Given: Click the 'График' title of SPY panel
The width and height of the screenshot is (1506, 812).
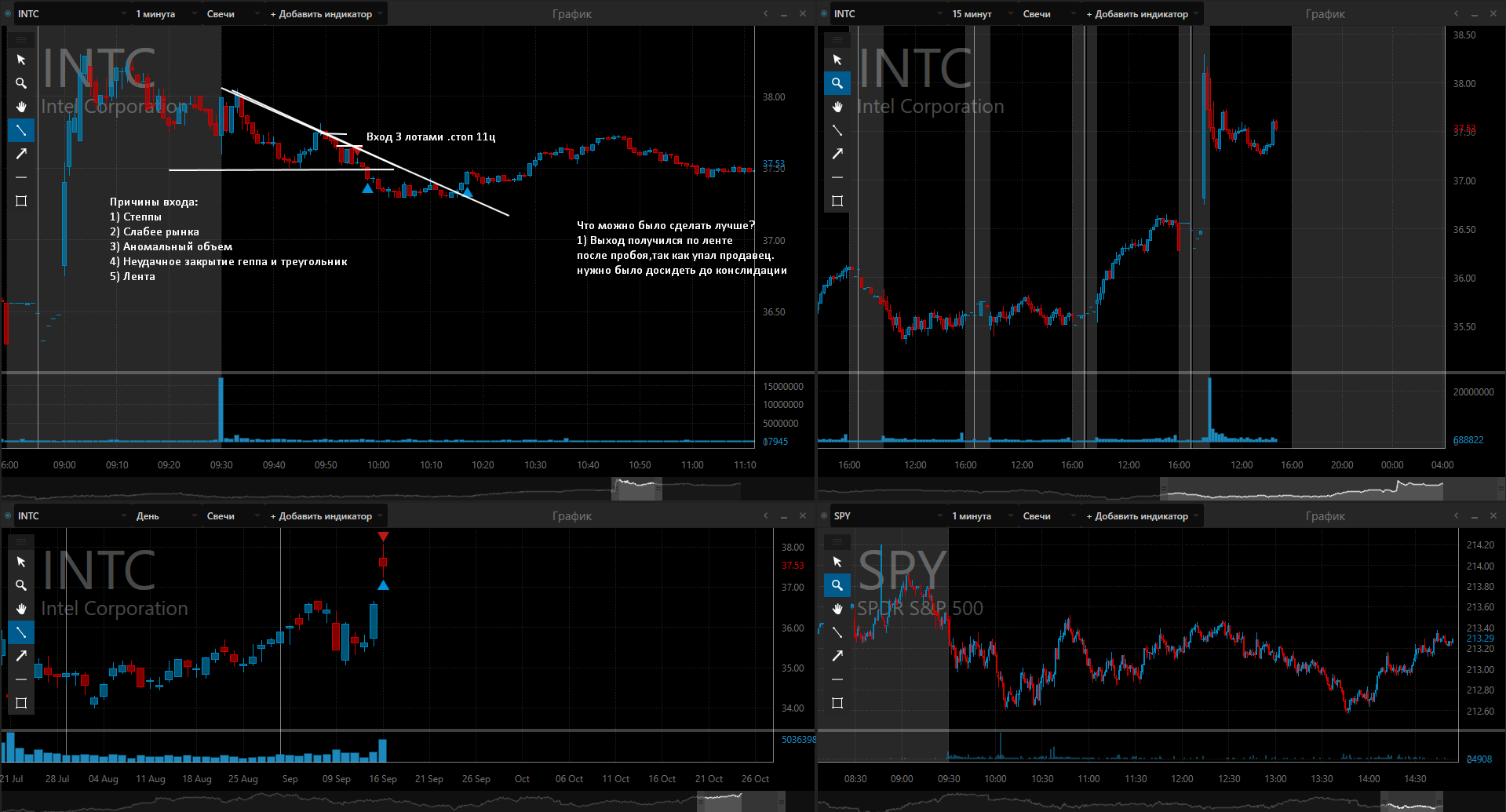Looking at the screenshot, I should [1325, 516].
